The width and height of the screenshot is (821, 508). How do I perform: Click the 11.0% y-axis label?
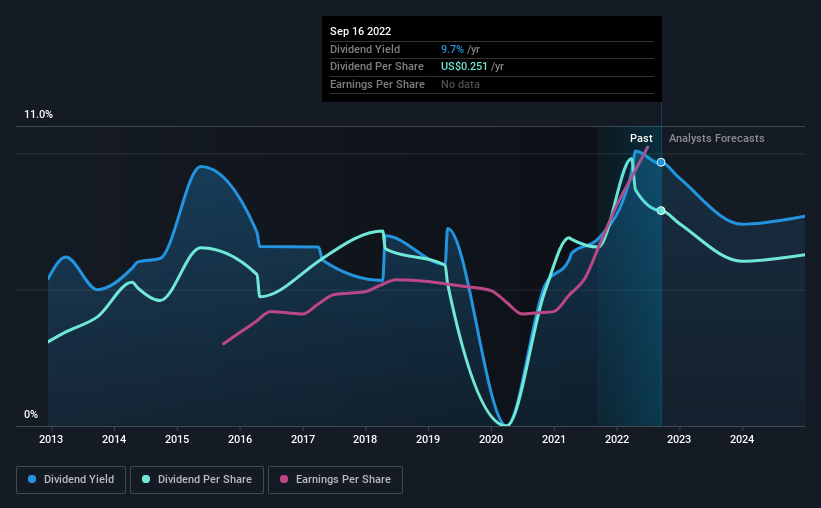click(38, 114)
